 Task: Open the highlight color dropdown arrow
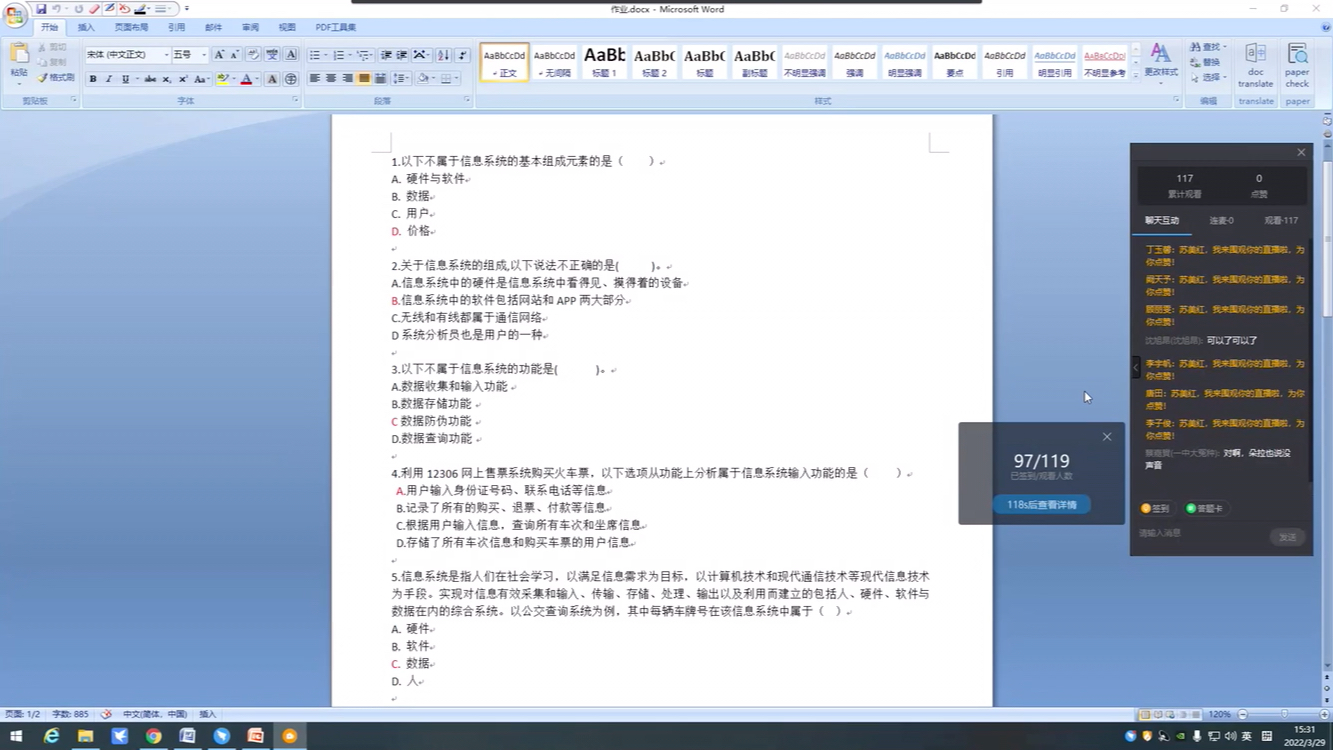click(233, 79)
